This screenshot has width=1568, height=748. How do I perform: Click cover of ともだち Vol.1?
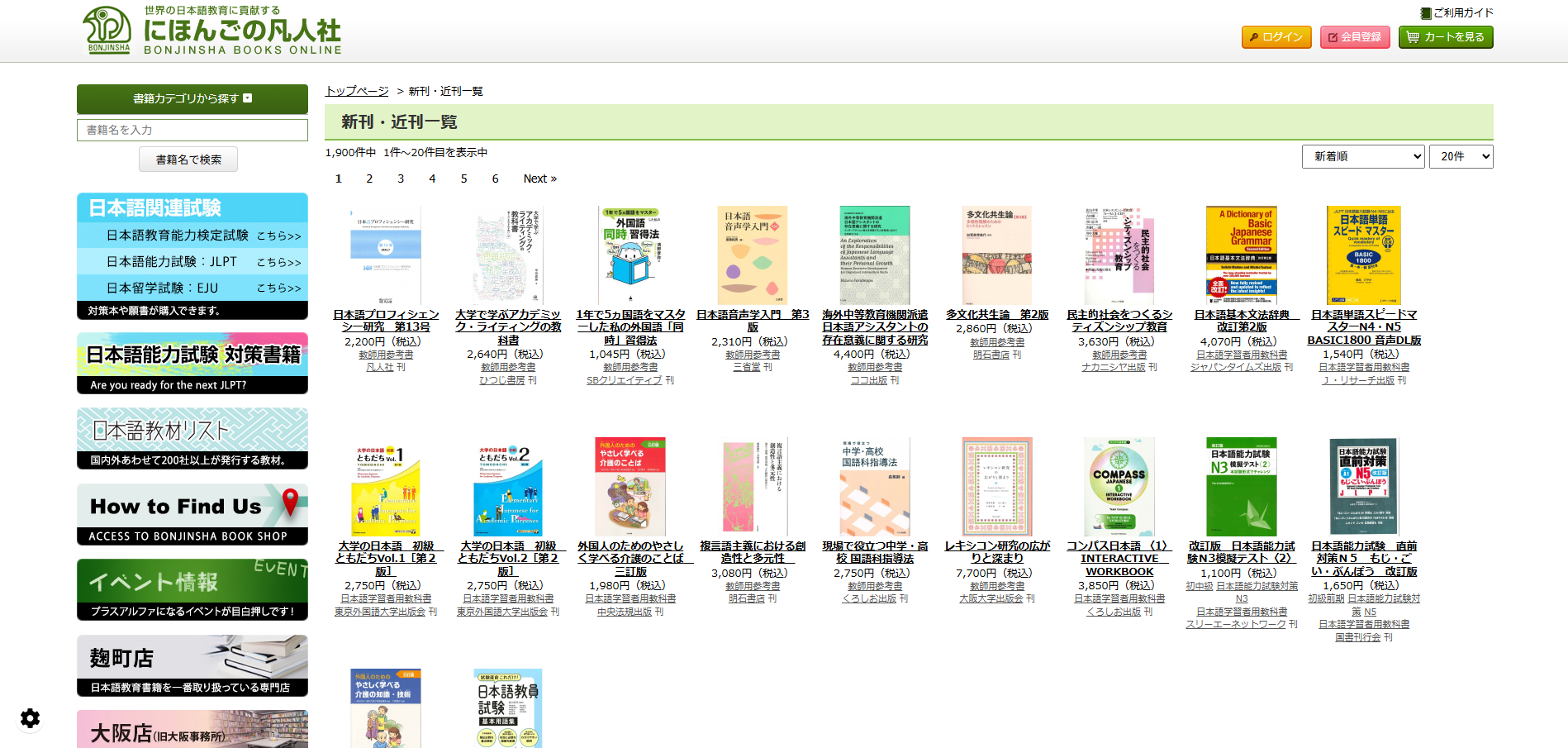pyautogui.click(x=386, y=487)
